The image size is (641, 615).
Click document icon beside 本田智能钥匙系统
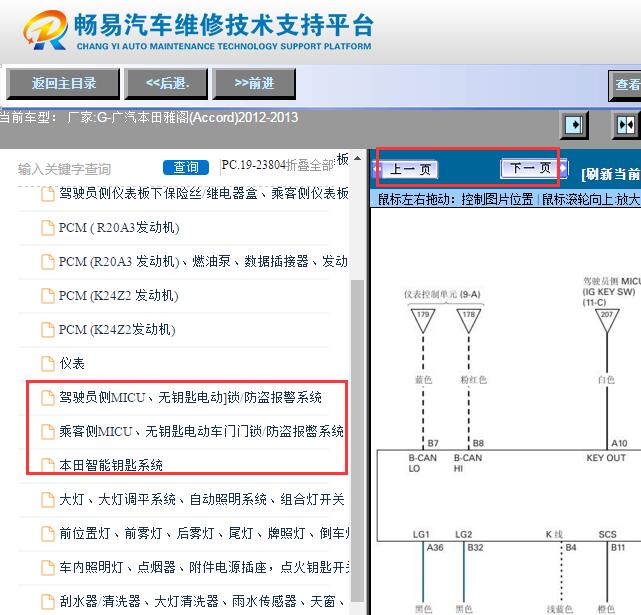click(48, 465)
